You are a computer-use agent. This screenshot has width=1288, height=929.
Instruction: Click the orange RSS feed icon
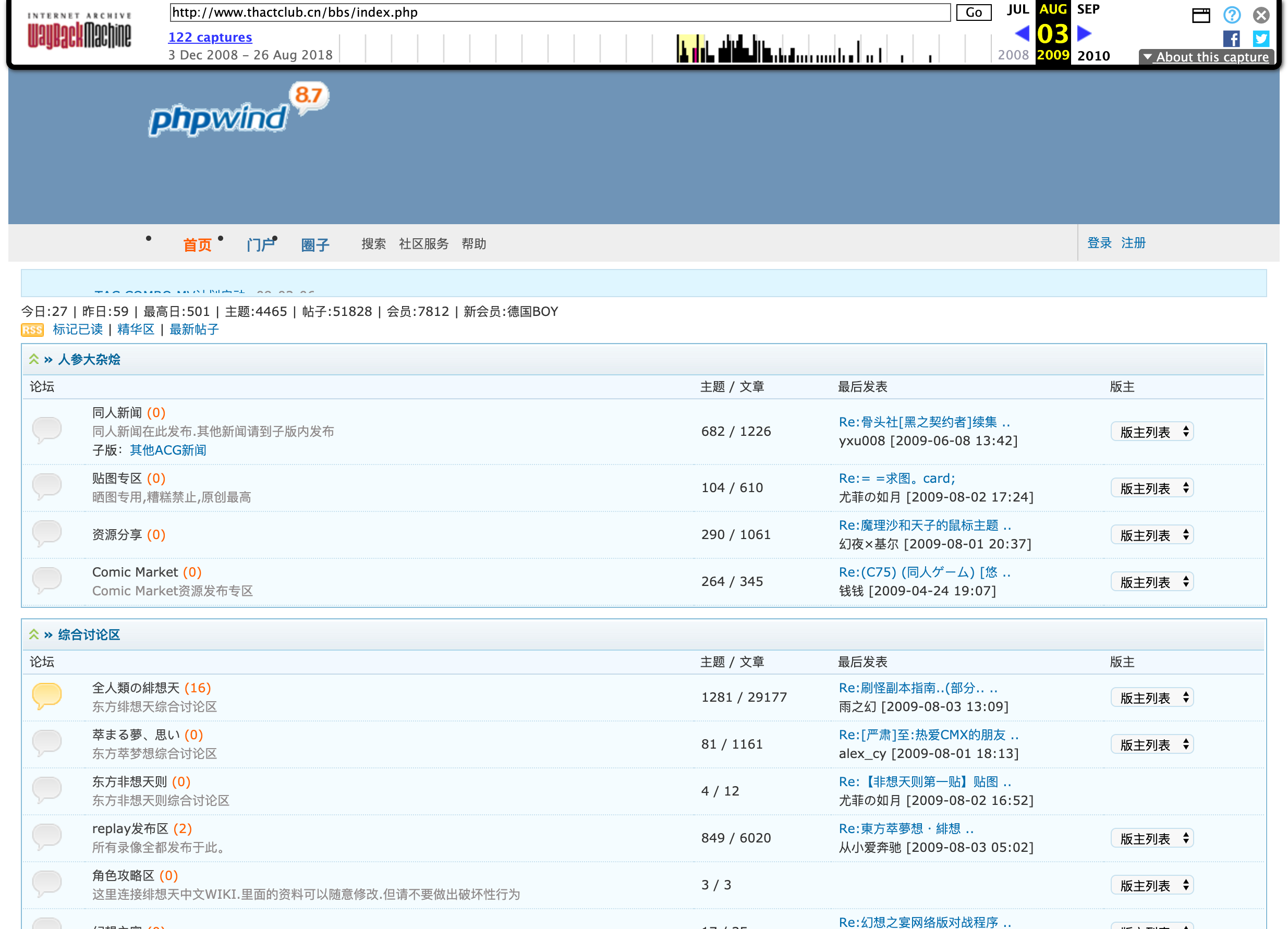[32, 330]
